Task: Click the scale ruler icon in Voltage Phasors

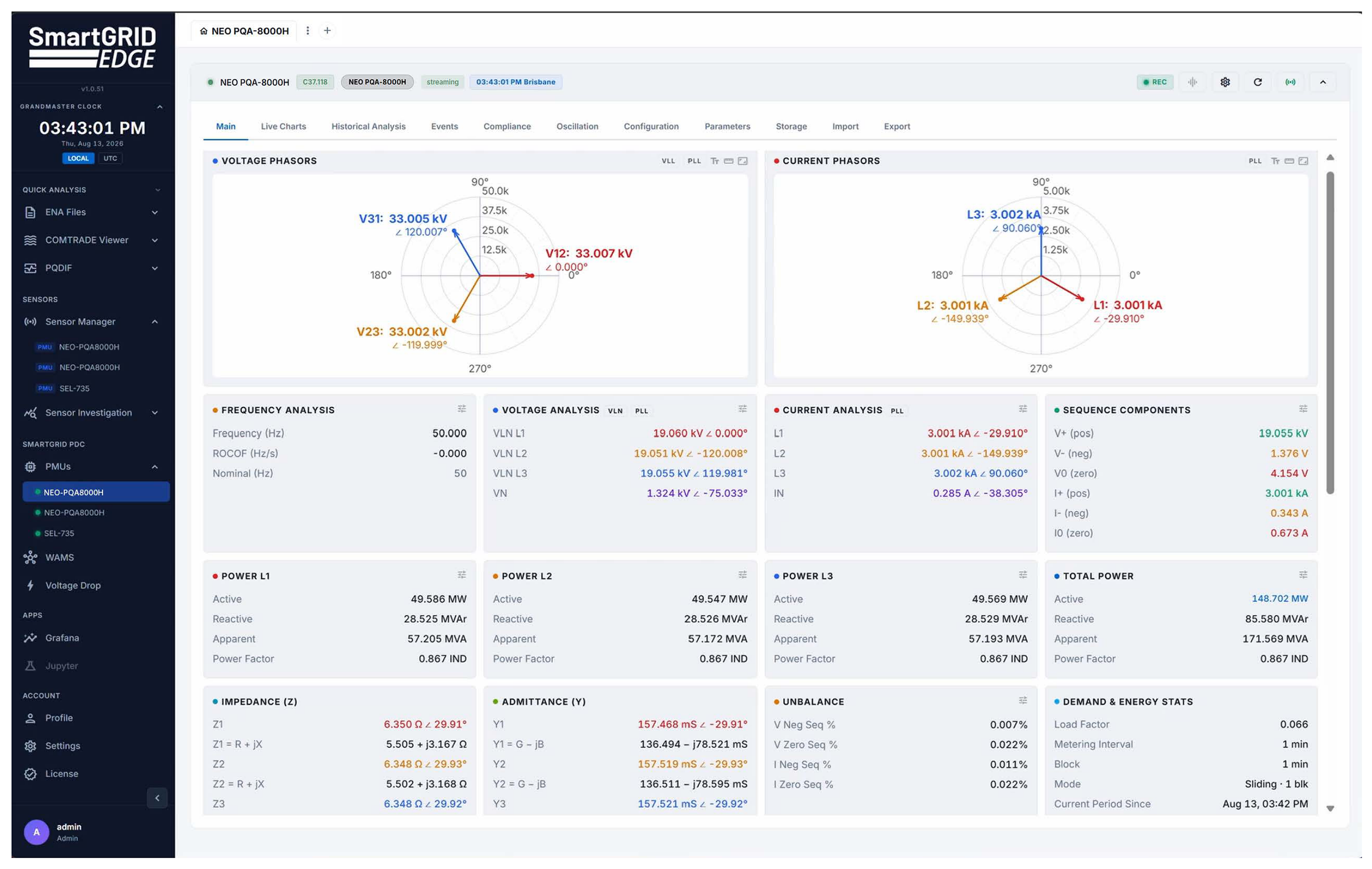Action: point(728,161)
